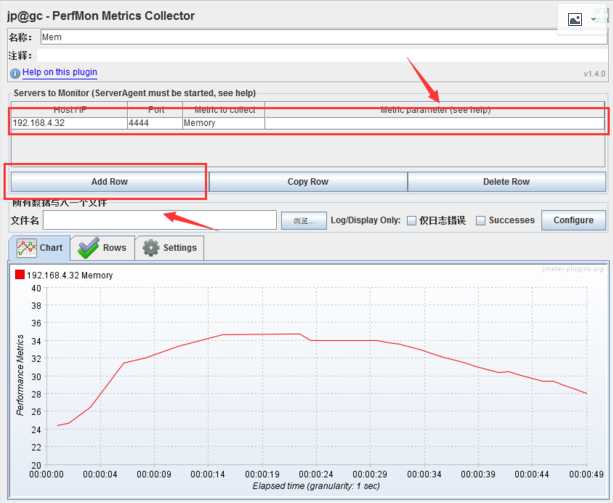Add a new row with Add Row
613x503 pixels.
tap(109, 182)
